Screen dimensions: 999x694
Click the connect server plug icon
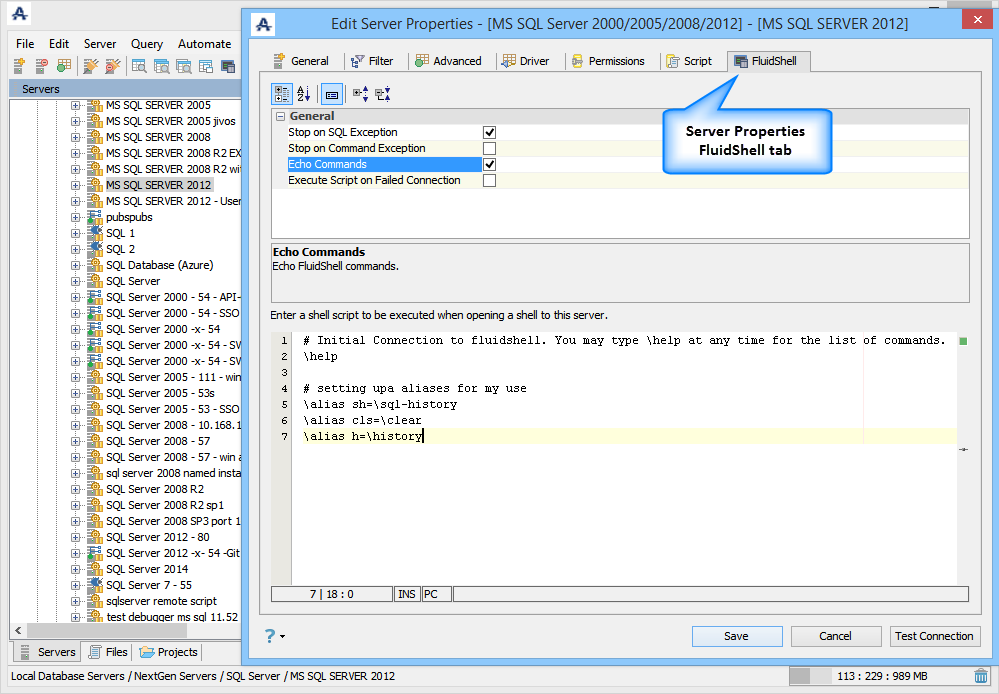pyautogui.click(x=90, y=66)
